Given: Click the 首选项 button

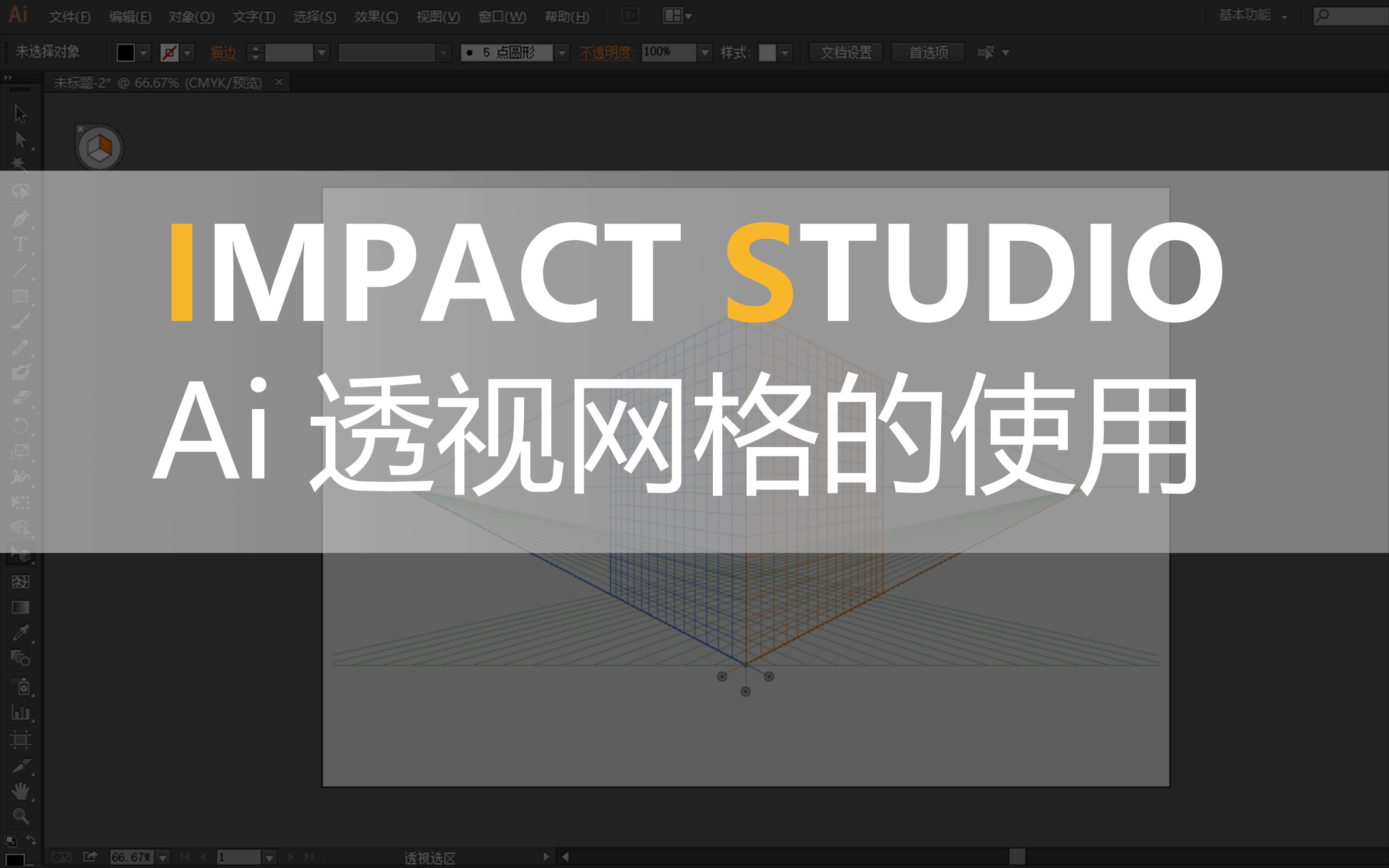Looking at the screenshot, I should click(928, 52).
